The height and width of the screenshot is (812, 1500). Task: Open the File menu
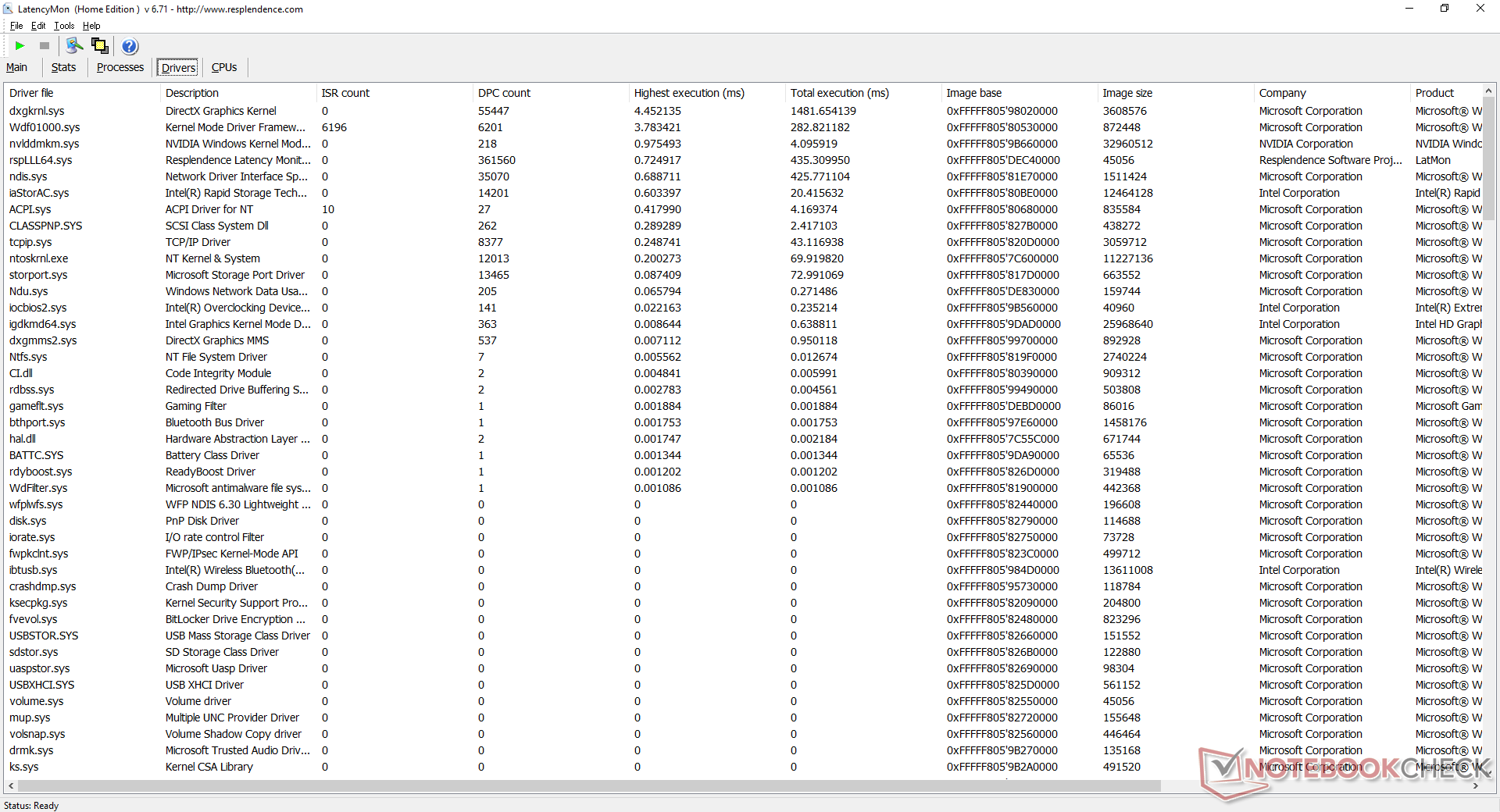pos(16,26)
